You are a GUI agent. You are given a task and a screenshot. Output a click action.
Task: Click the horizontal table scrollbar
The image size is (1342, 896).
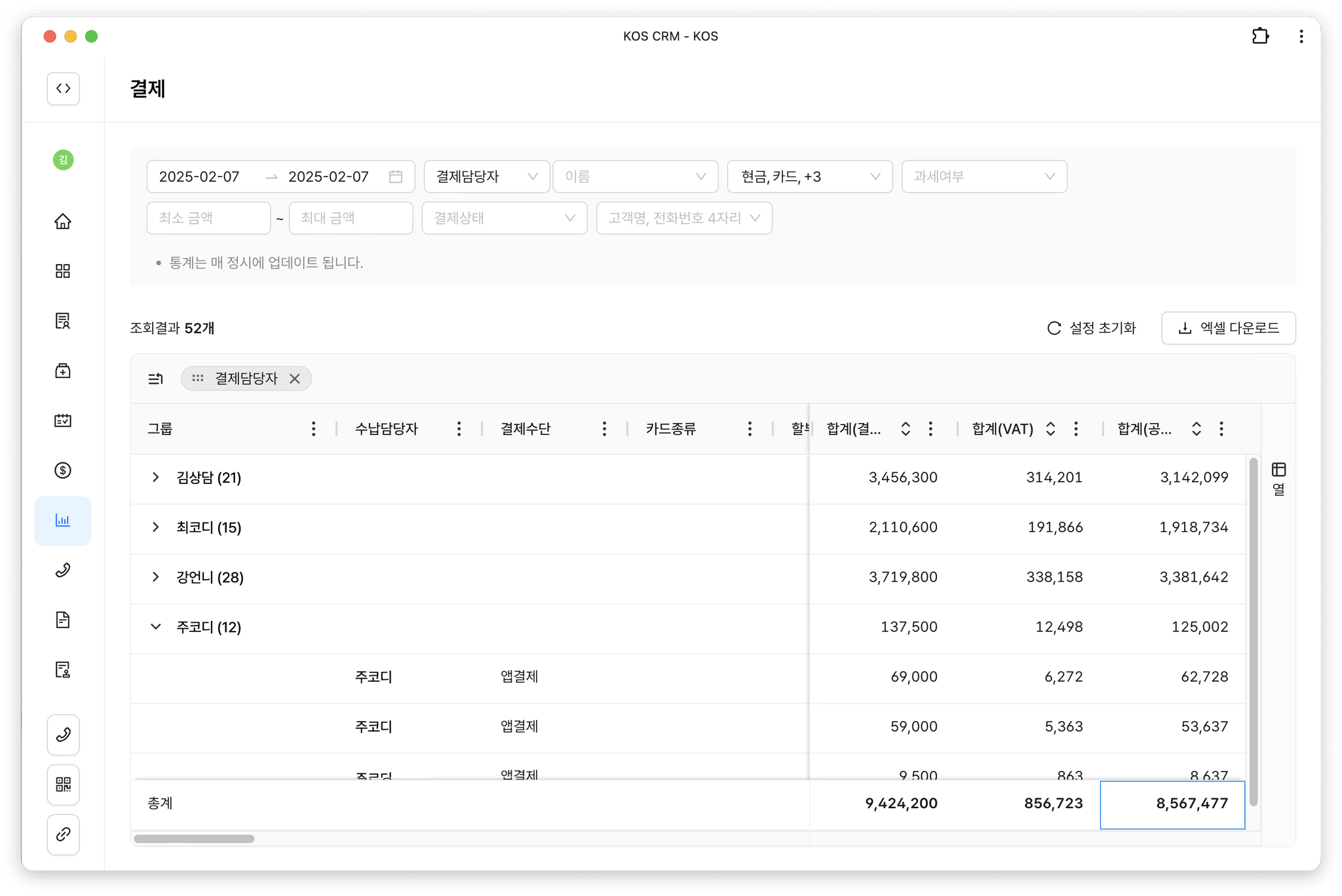194,839
